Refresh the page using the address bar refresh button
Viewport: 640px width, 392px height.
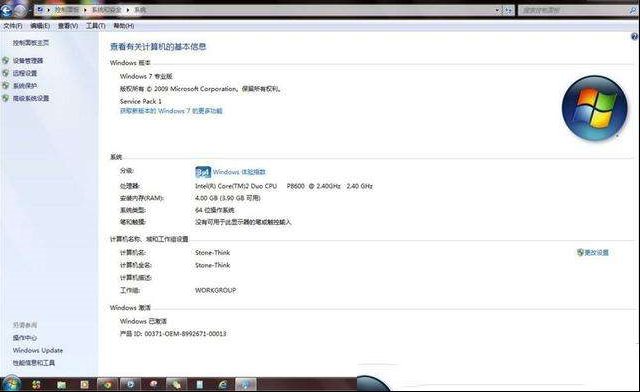pos(508,10)
